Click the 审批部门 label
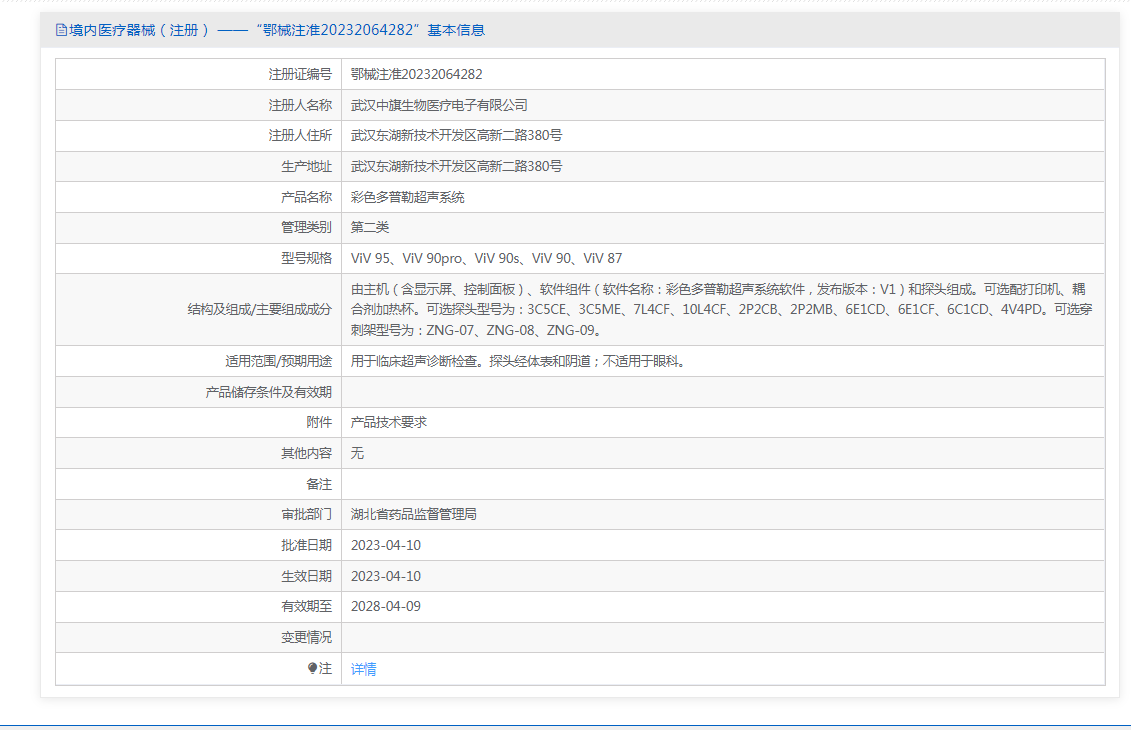Image resolution: width=1131 pixels, height=730 pixels. click(307, 514)
